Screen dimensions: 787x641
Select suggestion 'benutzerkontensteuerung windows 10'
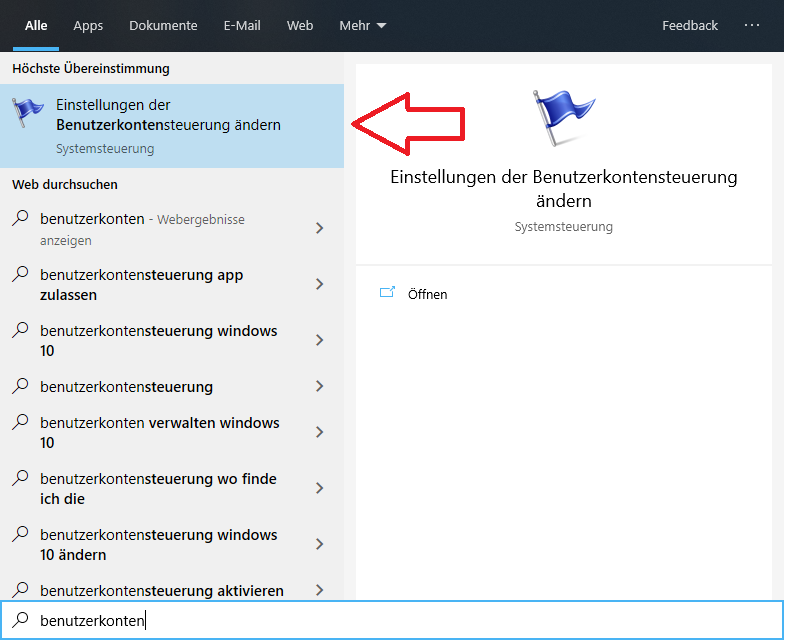(x=172, y=340)
